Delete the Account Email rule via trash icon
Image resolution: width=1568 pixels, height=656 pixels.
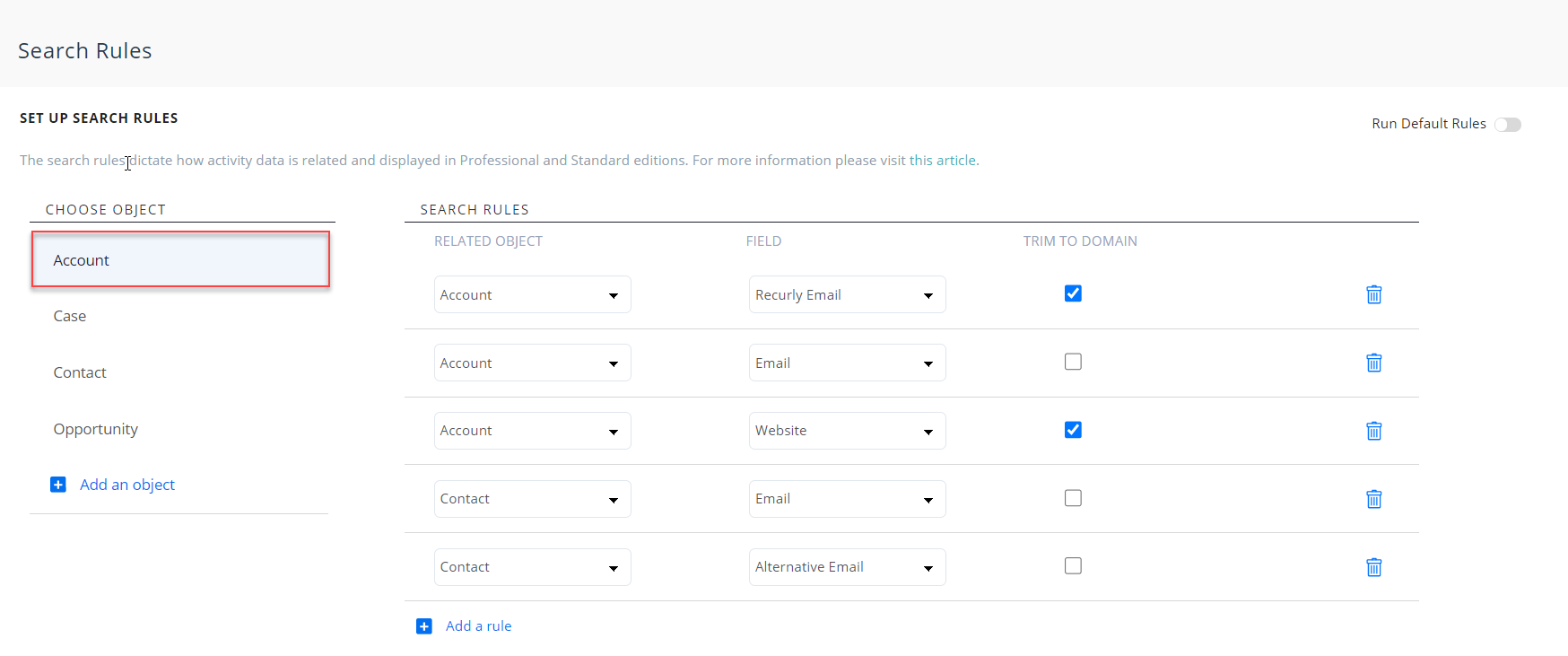(1373, 363)
